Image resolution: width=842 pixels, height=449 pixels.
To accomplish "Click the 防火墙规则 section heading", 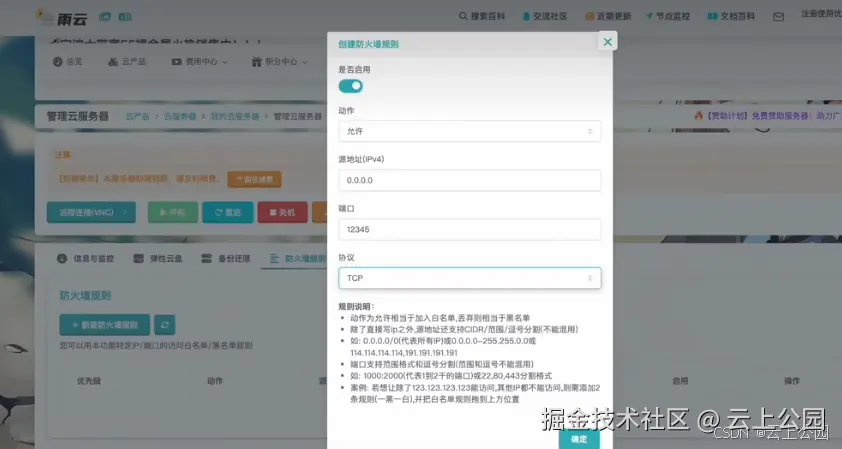I will click(85, 295).
